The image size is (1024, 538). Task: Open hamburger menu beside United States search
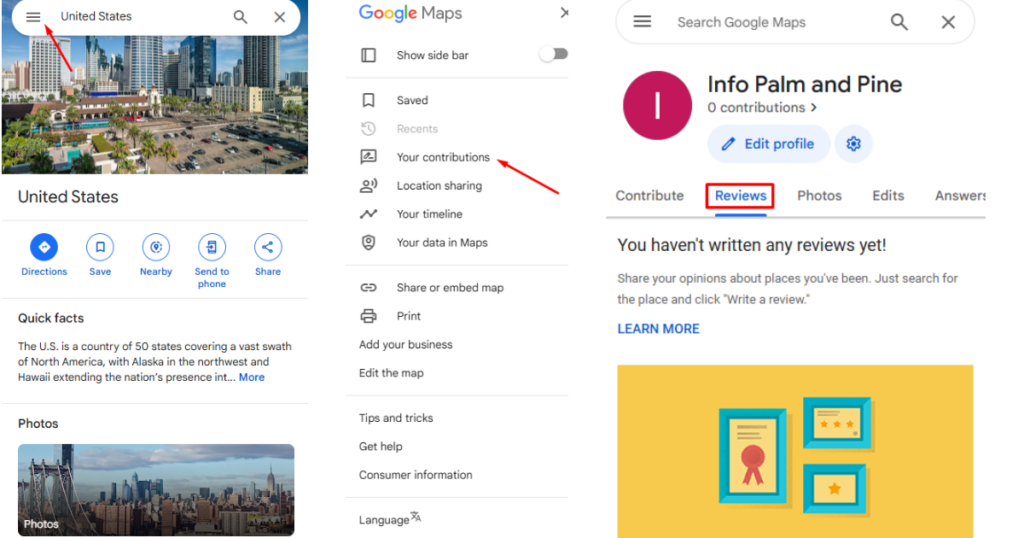33,17
